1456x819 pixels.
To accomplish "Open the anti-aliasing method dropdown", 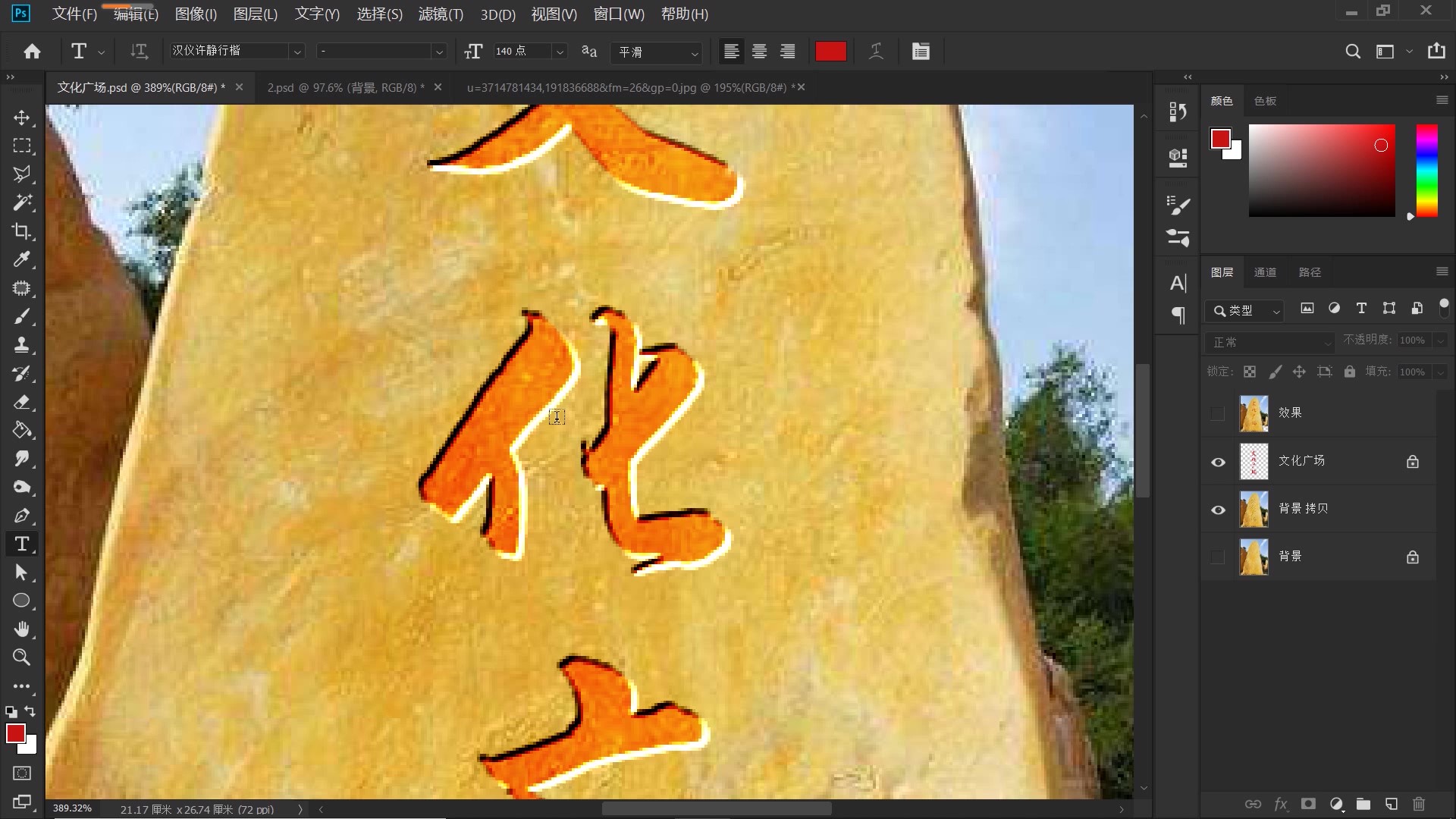I will pyautogui.click(x=695, y=53).
